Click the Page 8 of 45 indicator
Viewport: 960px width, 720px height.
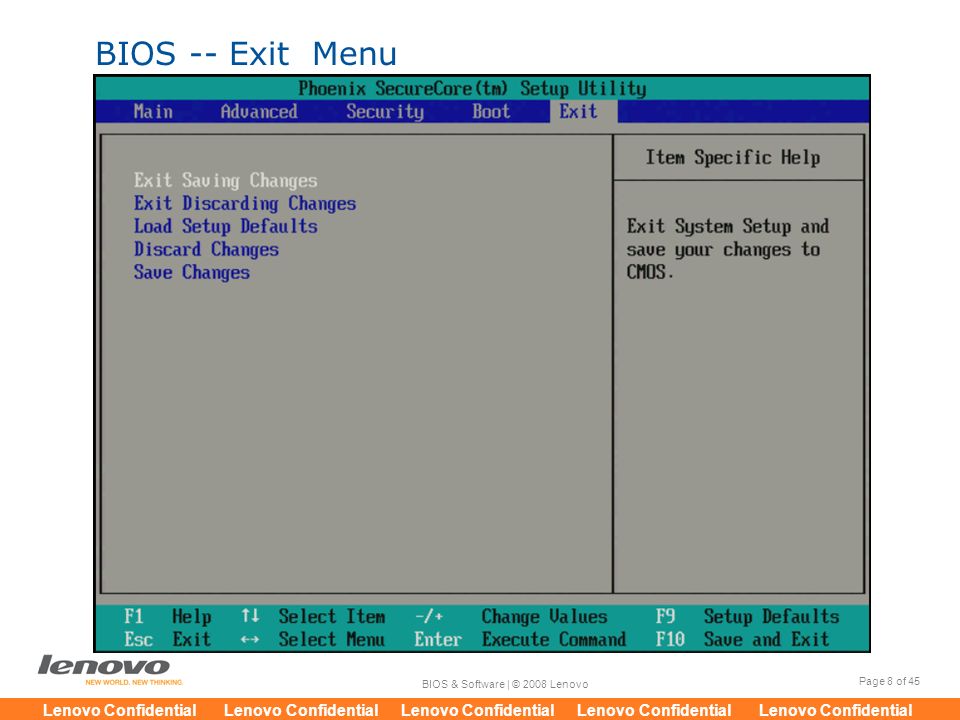[x=889, y=681]
